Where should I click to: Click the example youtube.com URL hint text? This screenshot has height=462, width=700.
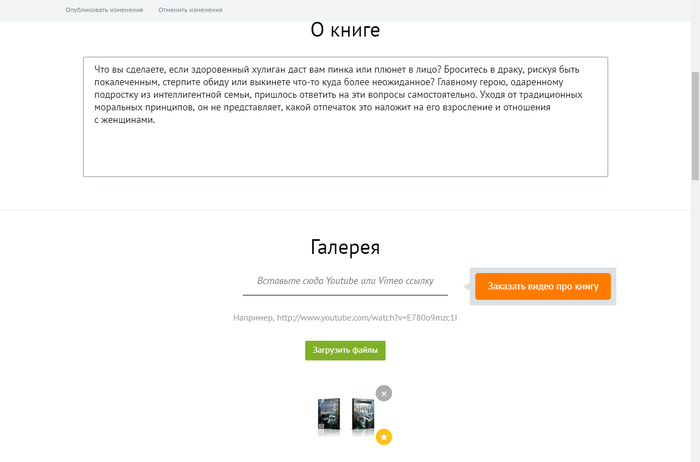(x=345, y=318)
